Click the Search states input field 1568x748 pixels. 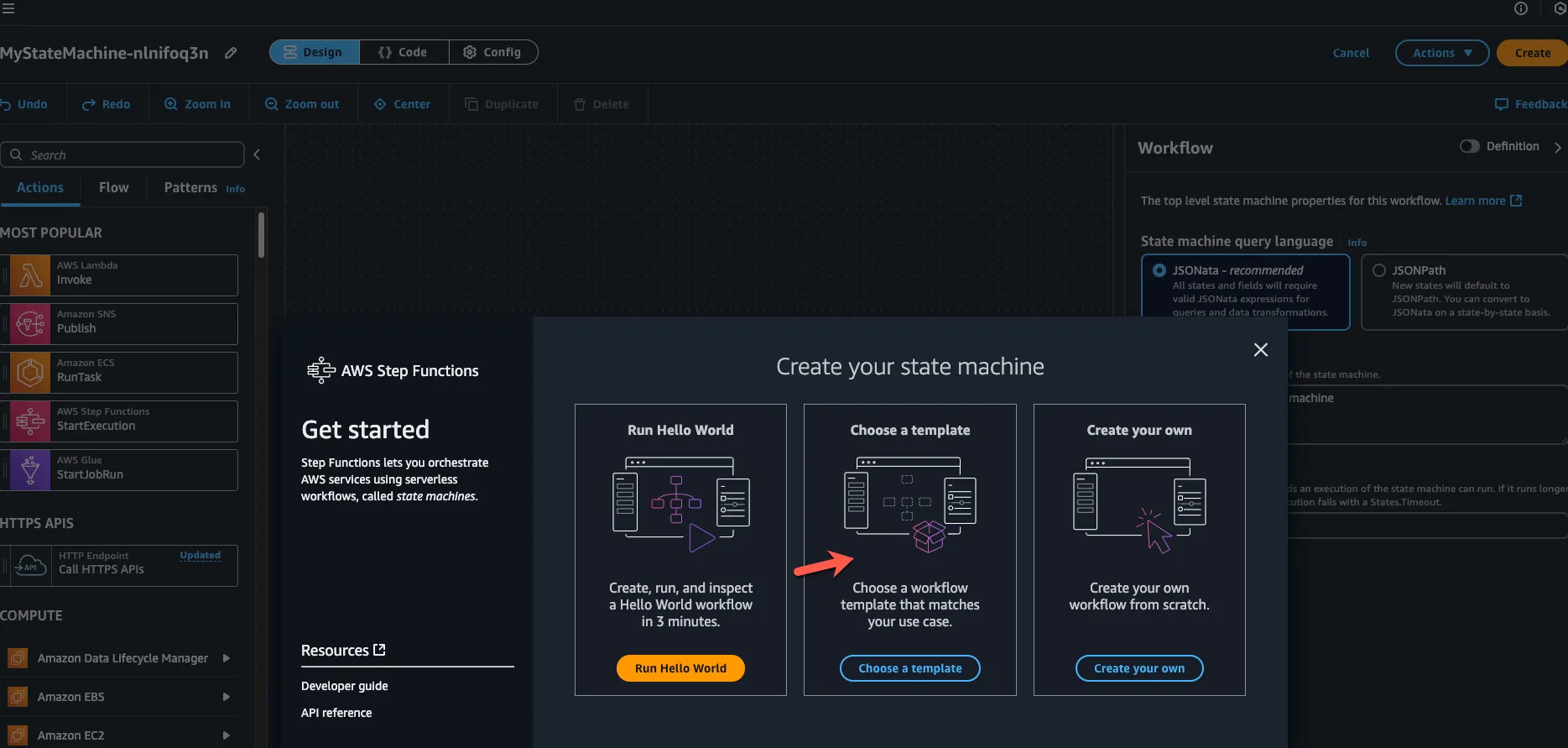coord(122,154)
